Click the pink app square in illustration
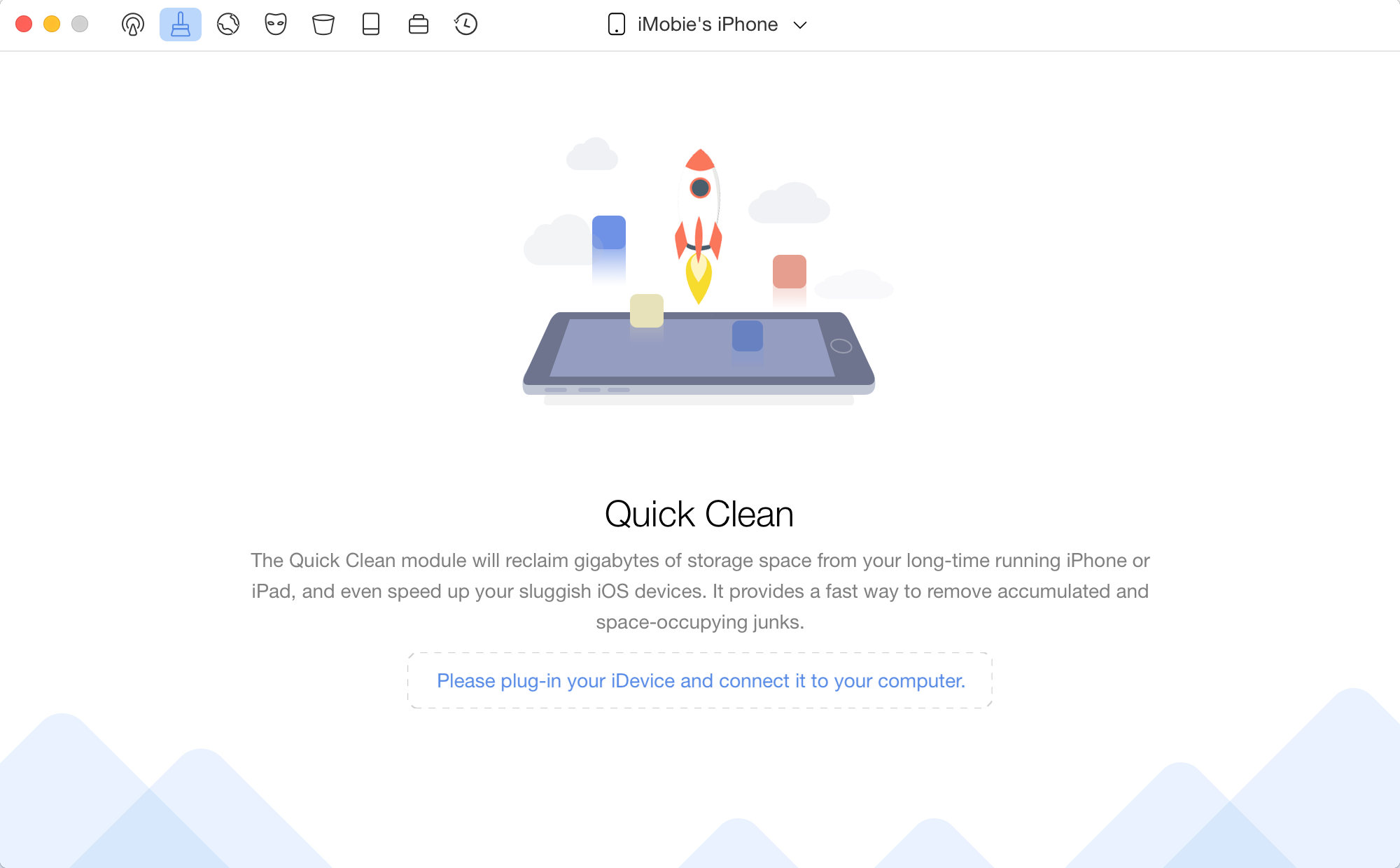 pyautogui.click(x=790, y=272)
